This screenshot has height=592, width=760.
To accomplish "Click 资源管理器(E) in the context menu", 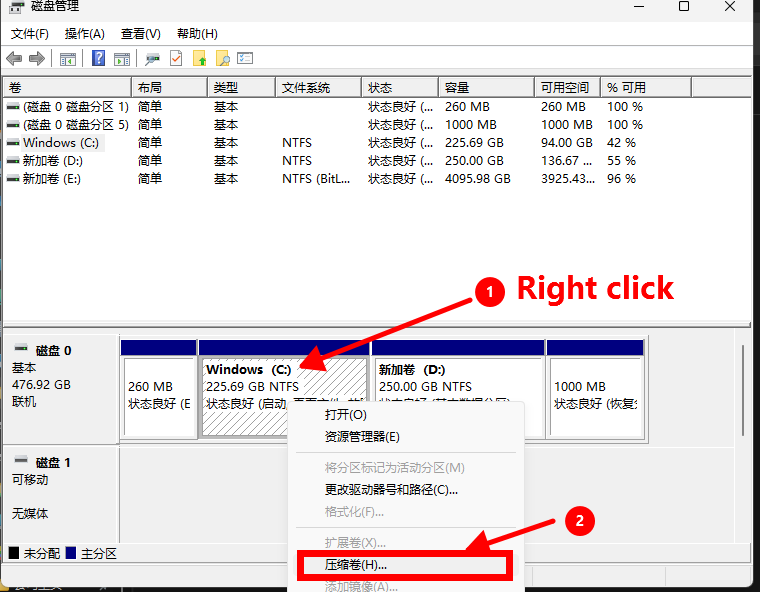I will pos(362,437).
